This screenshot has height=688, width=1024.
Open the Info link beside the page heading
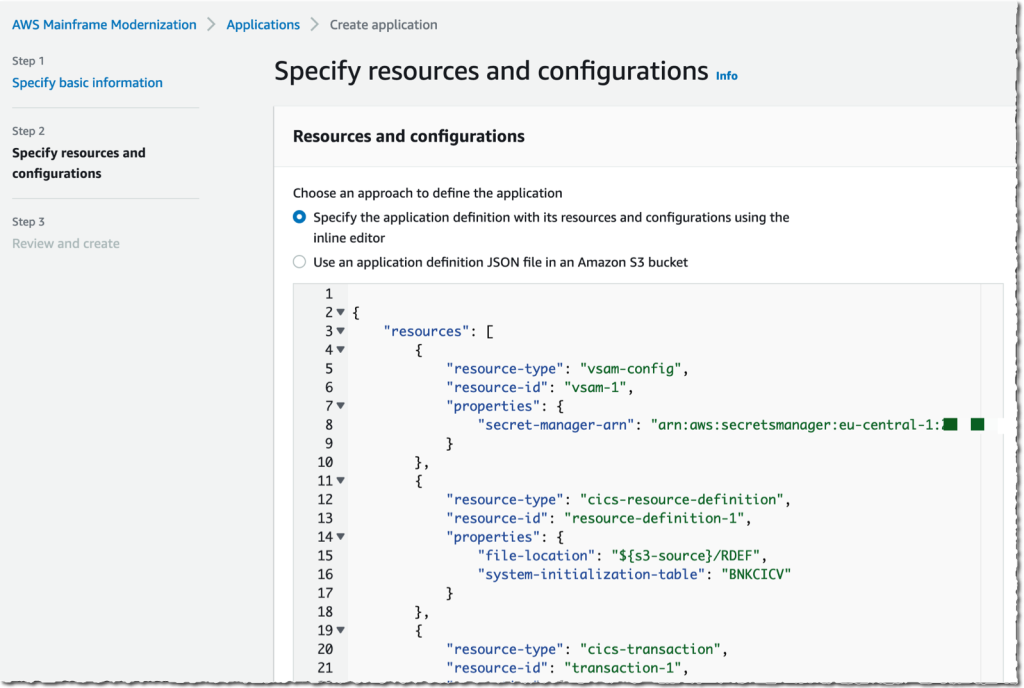coord(726,75)
